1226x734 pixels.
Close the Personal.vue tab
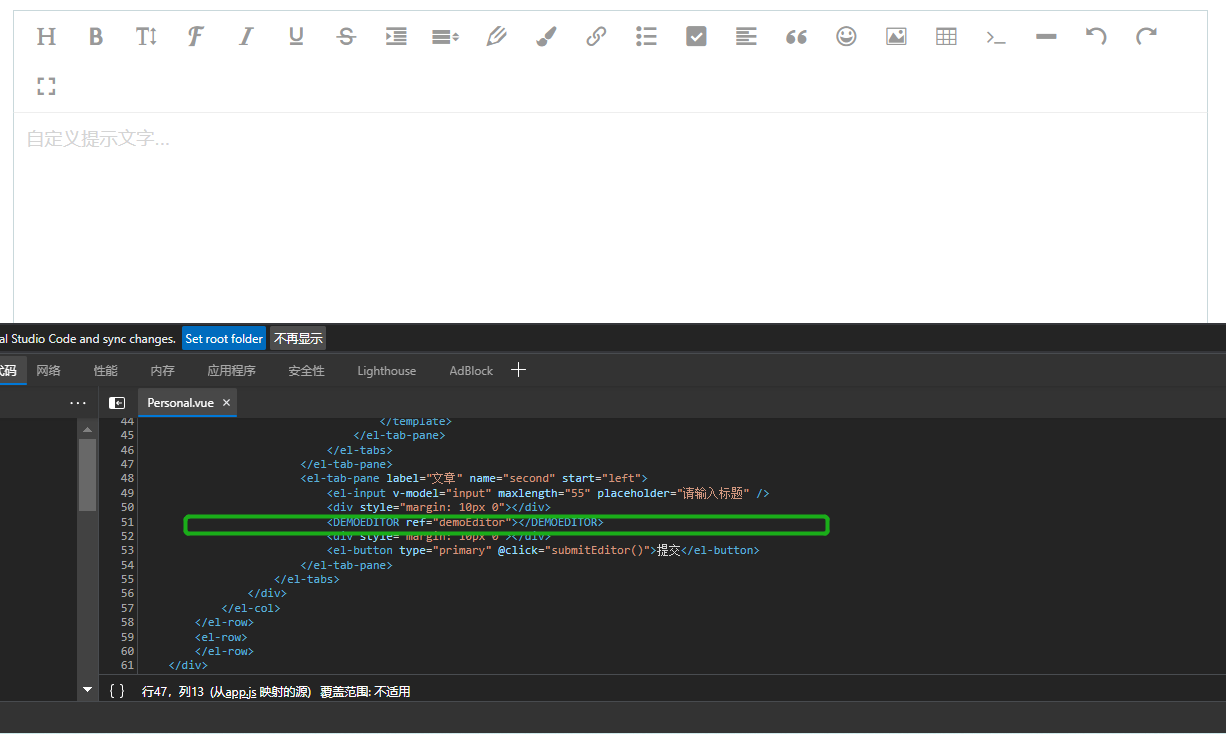(226, 402)
